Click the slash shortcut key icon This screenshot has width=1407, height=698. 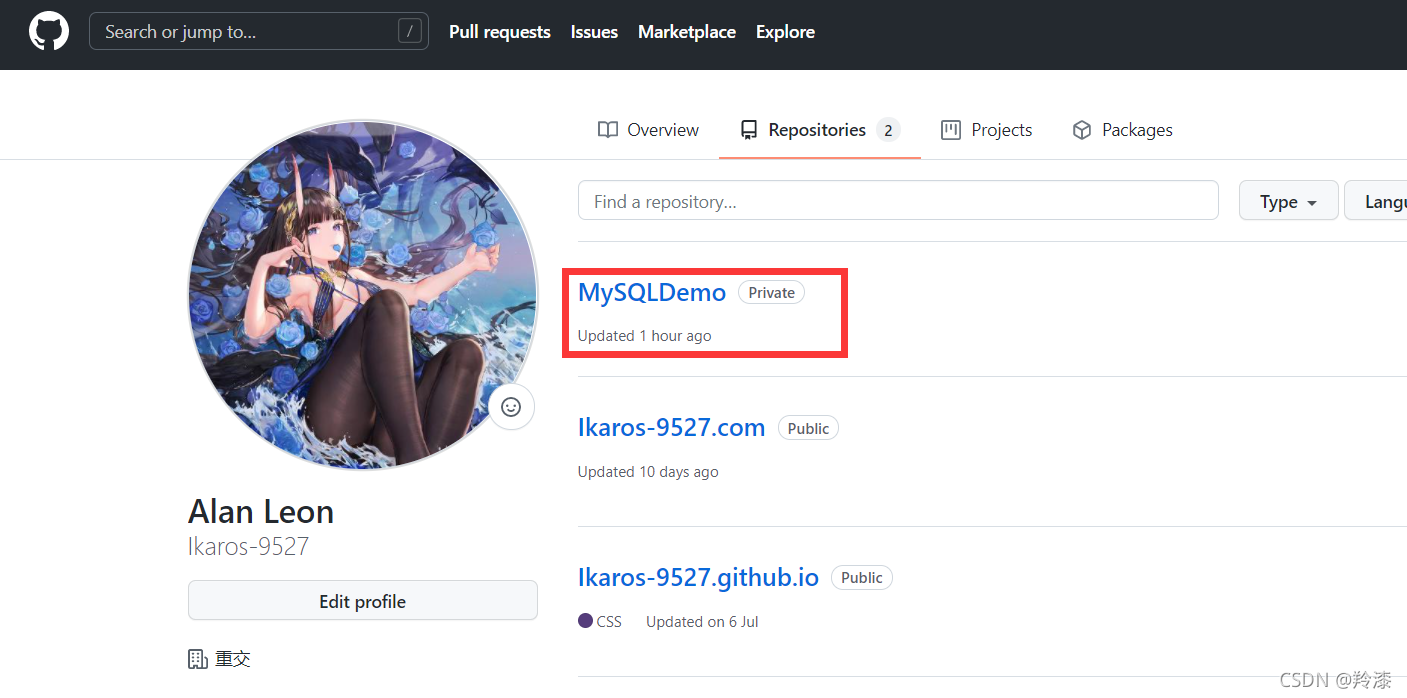[x=410, y=32]
